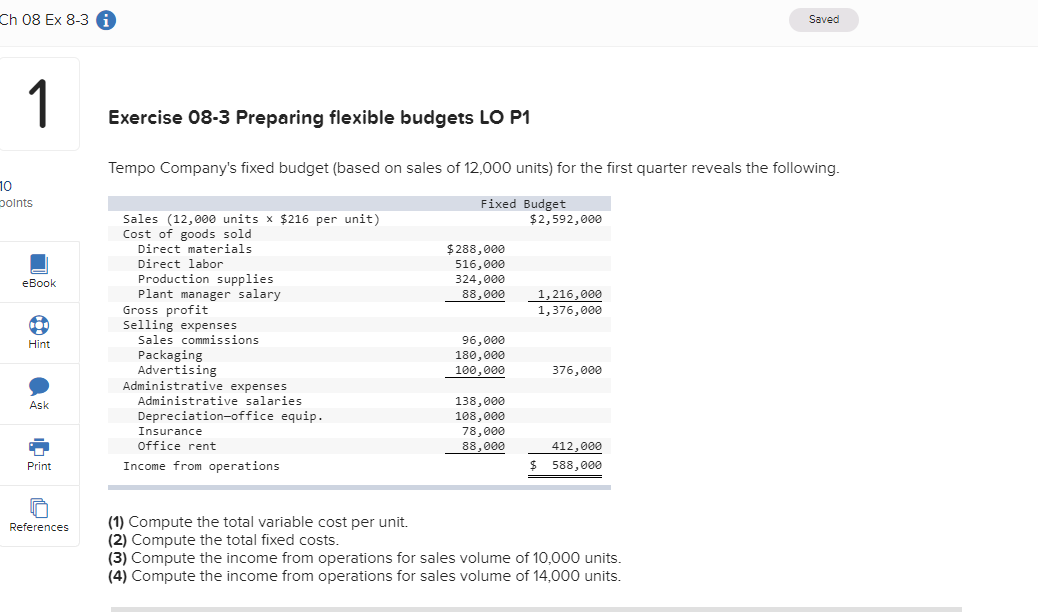Click the Gross profit 1,376,000 value
The image size is (1038, 612).
click(x=569, y=310)
